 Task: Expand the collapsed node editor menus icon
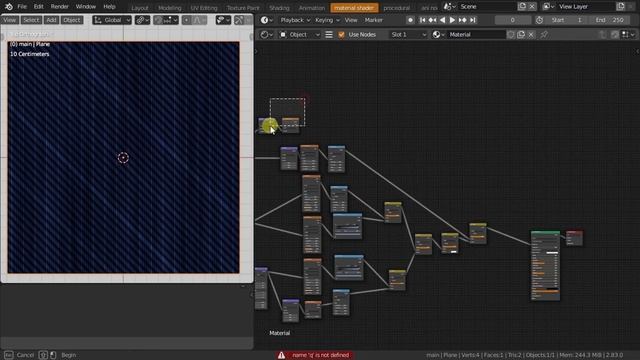(329, 35)
